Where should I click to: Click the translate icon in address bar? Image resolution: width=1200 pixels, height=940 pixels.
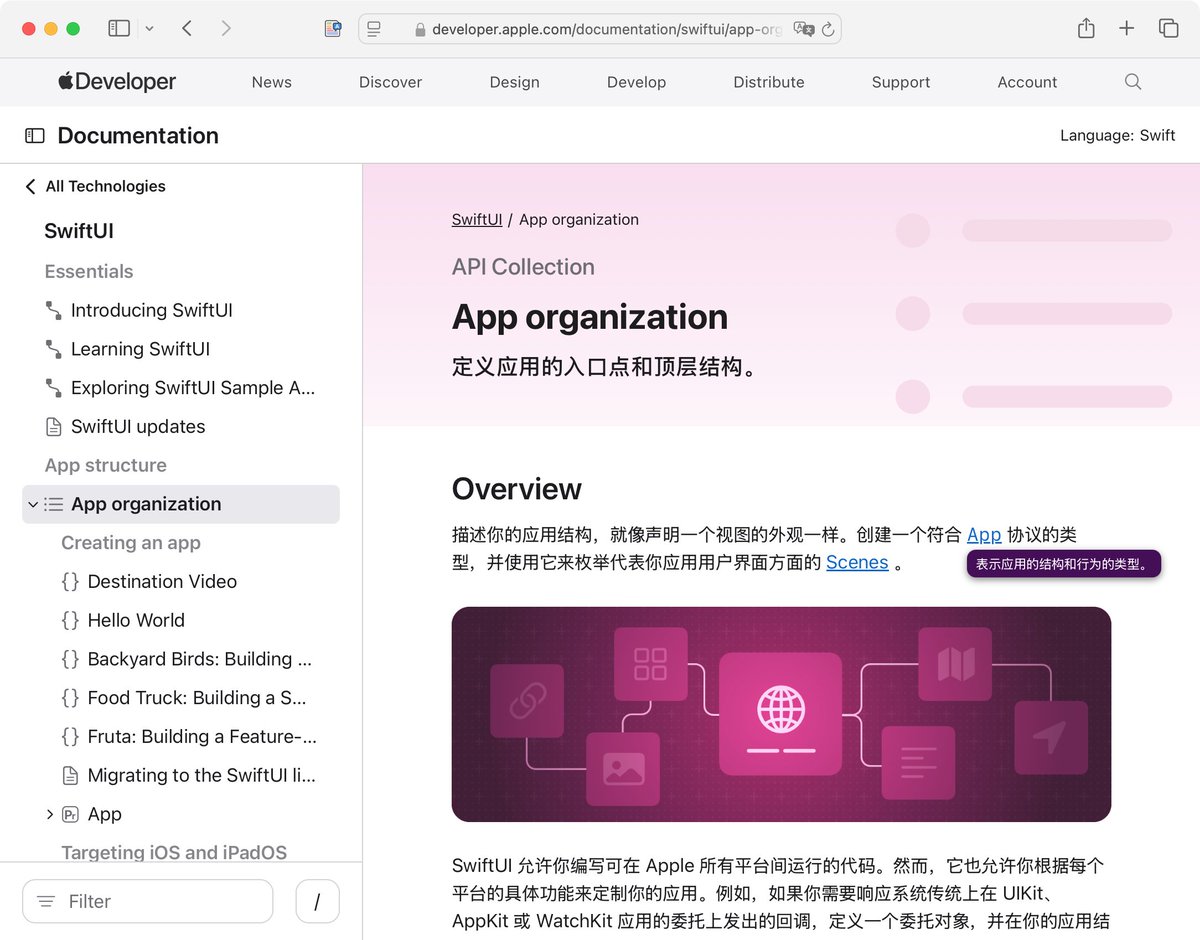click(x=803, y=29)
